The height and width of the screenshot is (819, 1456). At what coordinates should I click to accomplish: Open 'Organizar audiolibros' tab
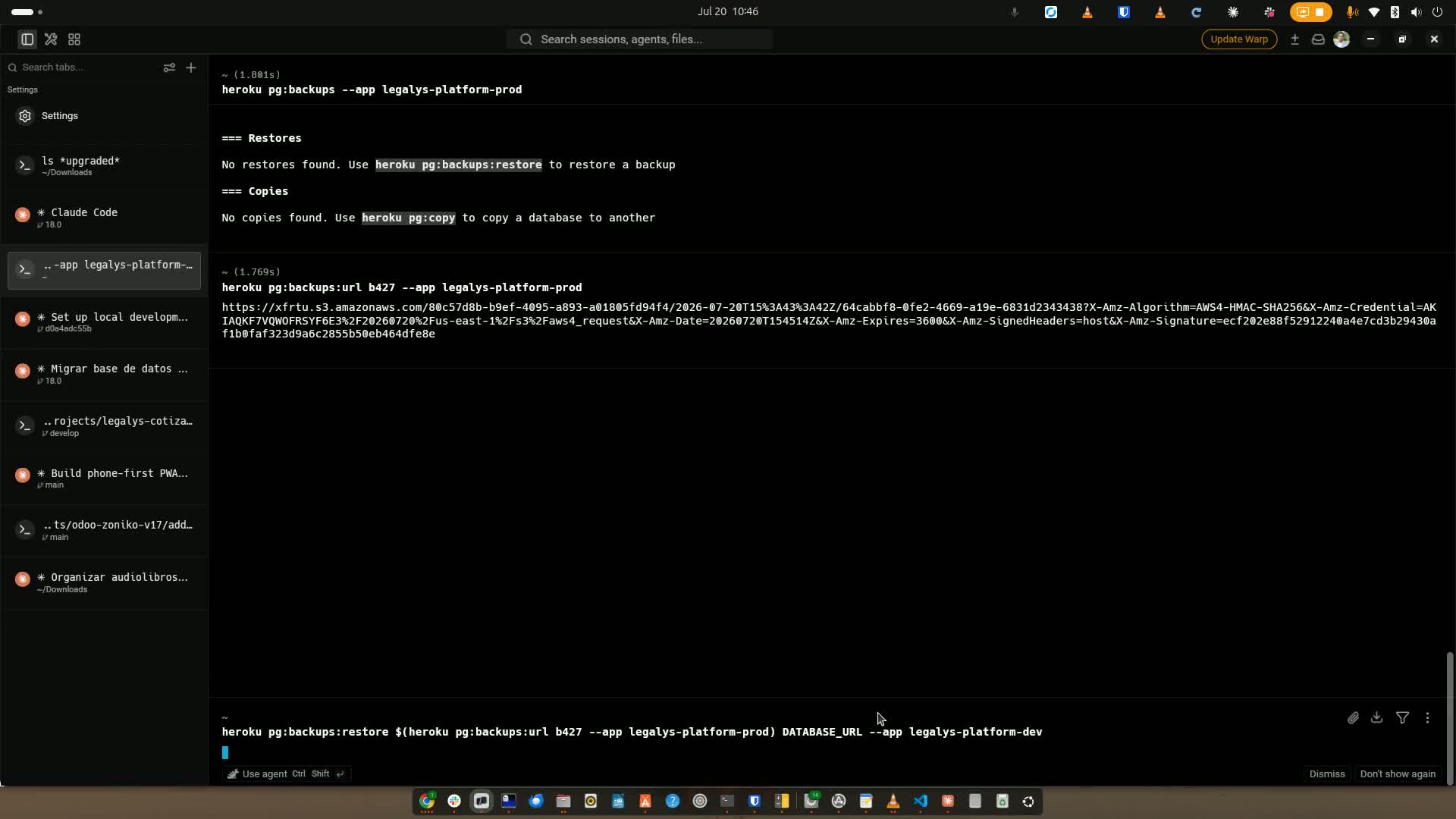[x=104, y=582]
